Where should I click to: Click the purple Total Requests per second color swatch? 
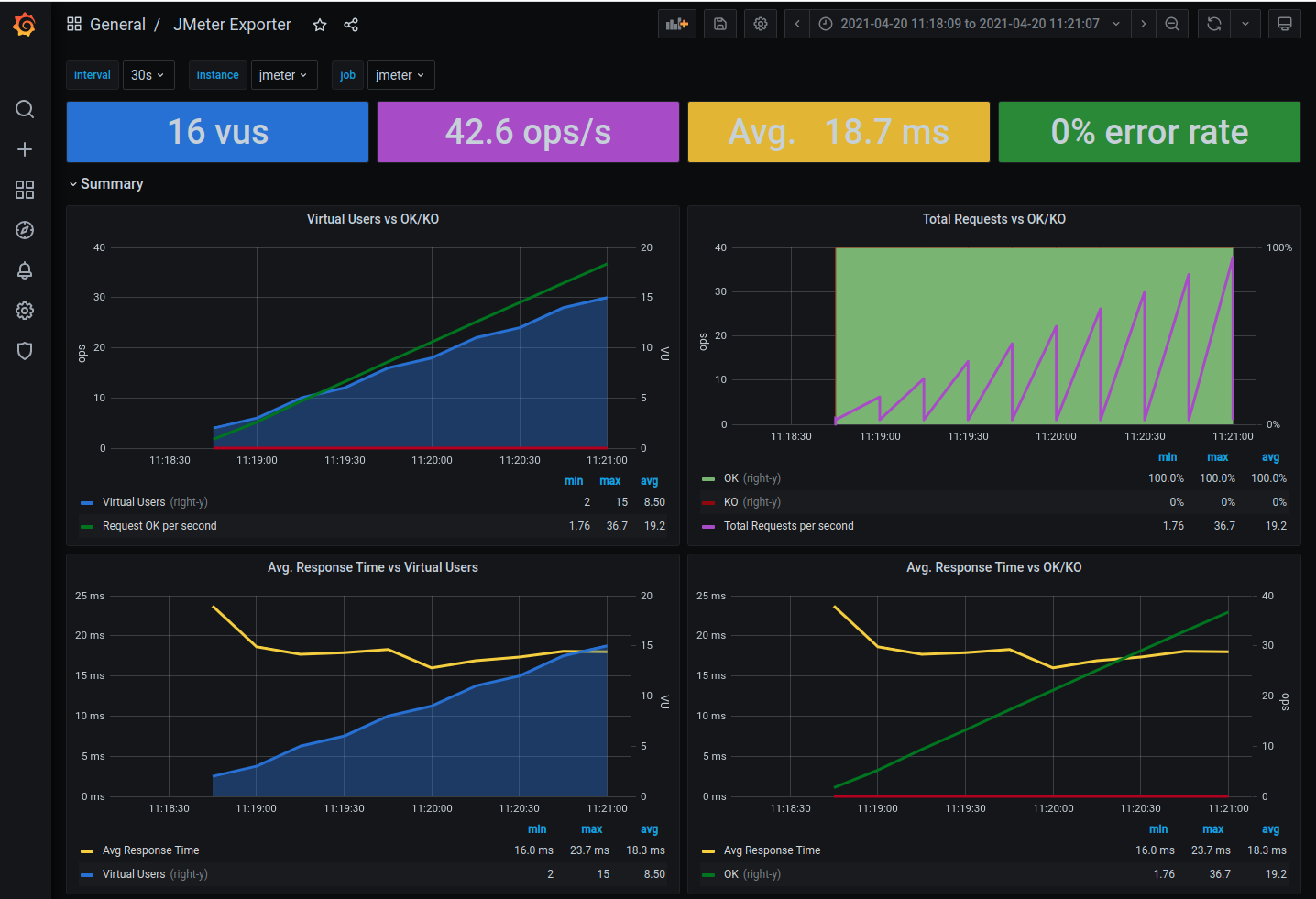click(x=707, y=526)
